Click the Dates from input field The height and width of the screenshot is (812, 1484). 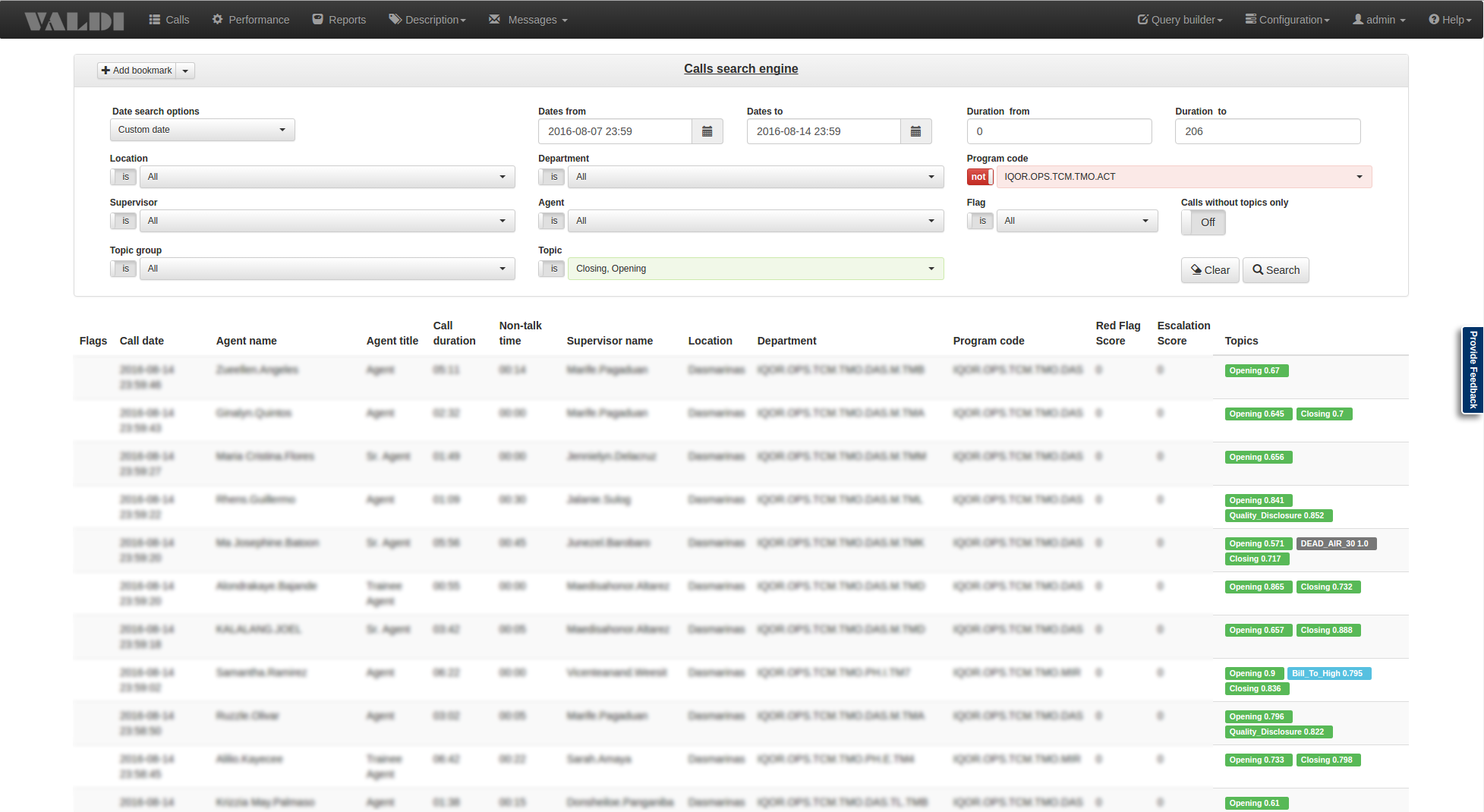(615, 131)
